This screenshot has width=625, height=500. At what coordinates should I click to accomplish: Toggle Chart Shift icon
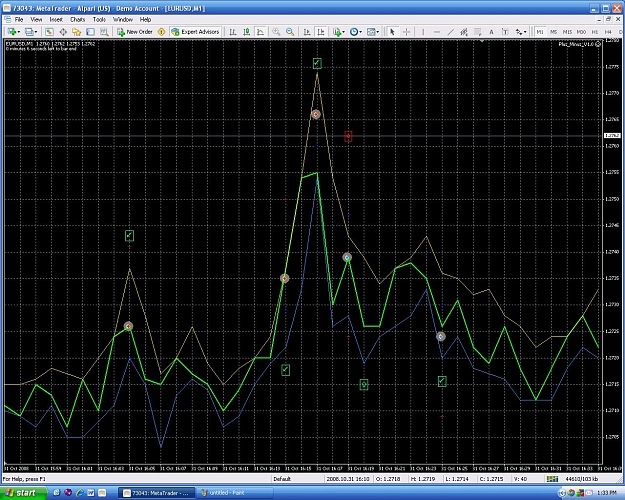(x=321, y=32)
